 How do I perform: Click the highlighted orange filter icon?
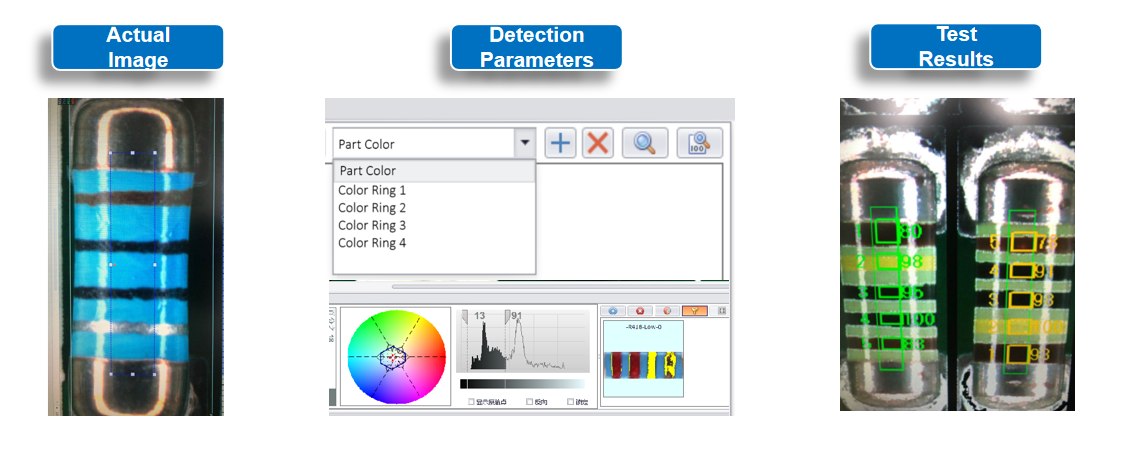coord(695,311)
